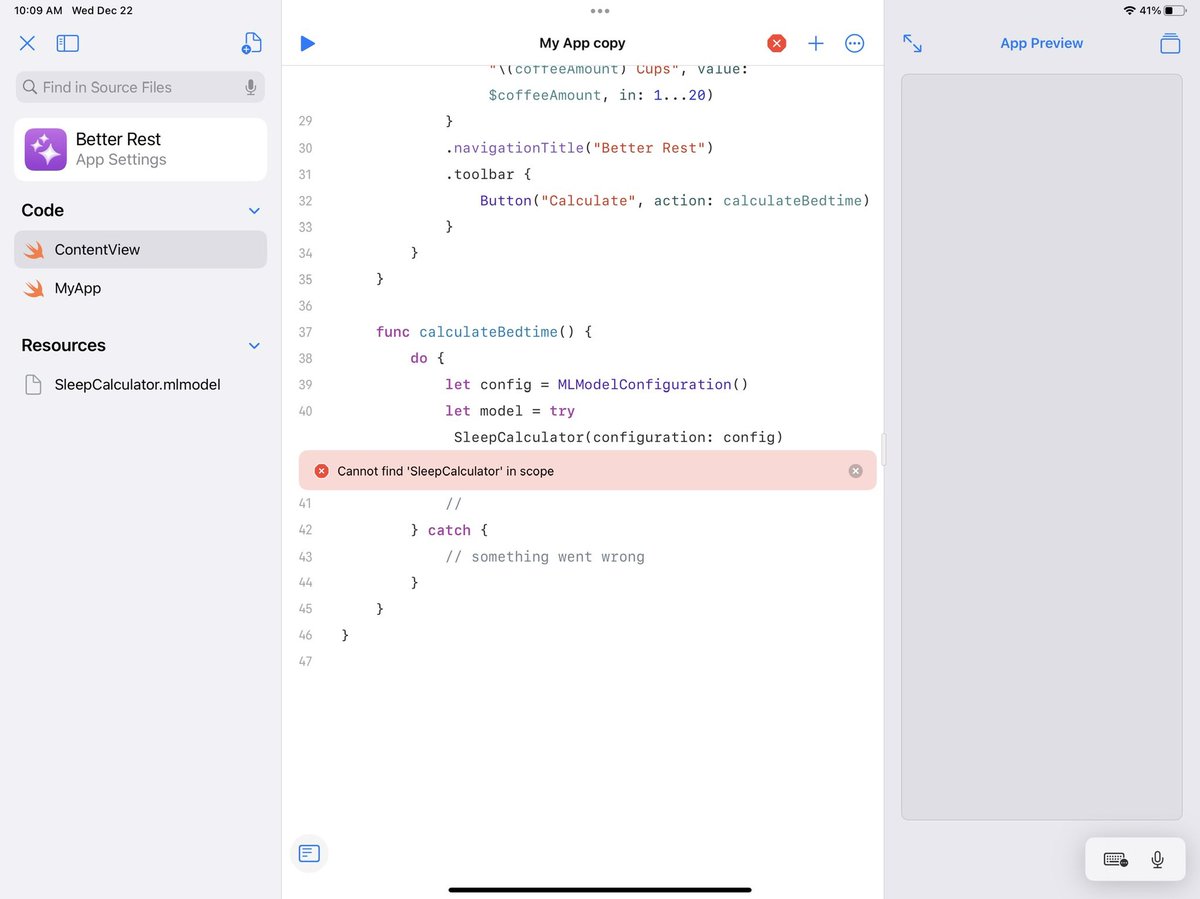Open Better Rest App Settings
This screenshot has width=1200, height=899.
click(140, 149)
